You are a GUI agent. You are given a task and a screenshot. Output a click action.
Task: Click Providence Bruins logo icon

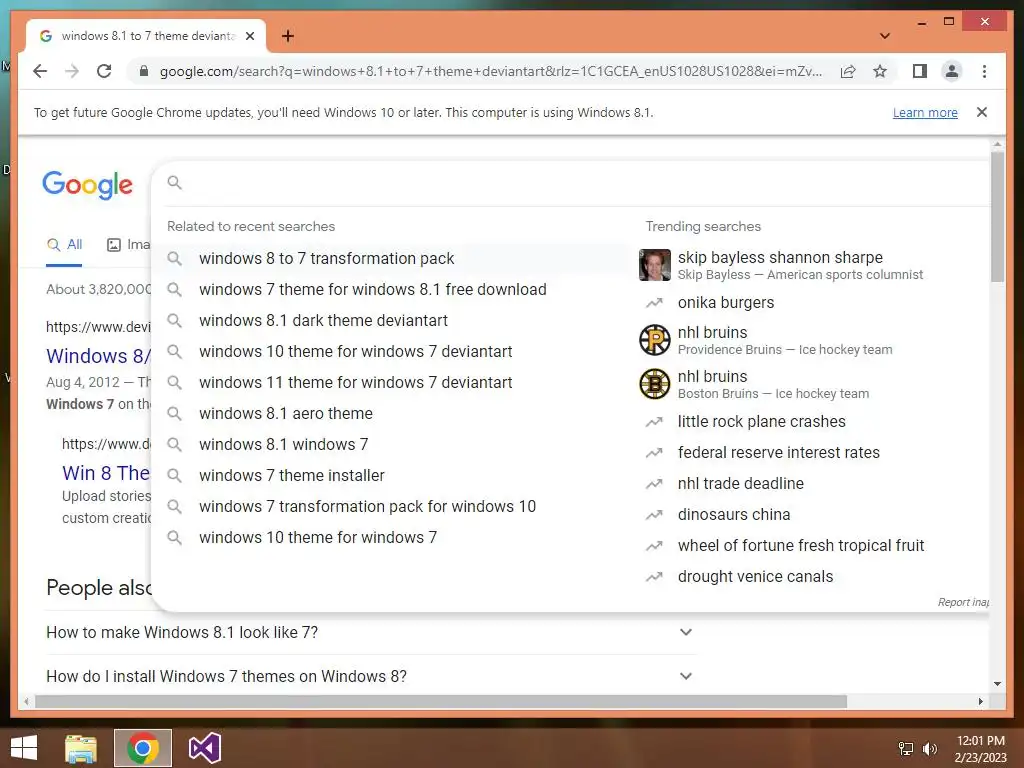coord(654,340)
